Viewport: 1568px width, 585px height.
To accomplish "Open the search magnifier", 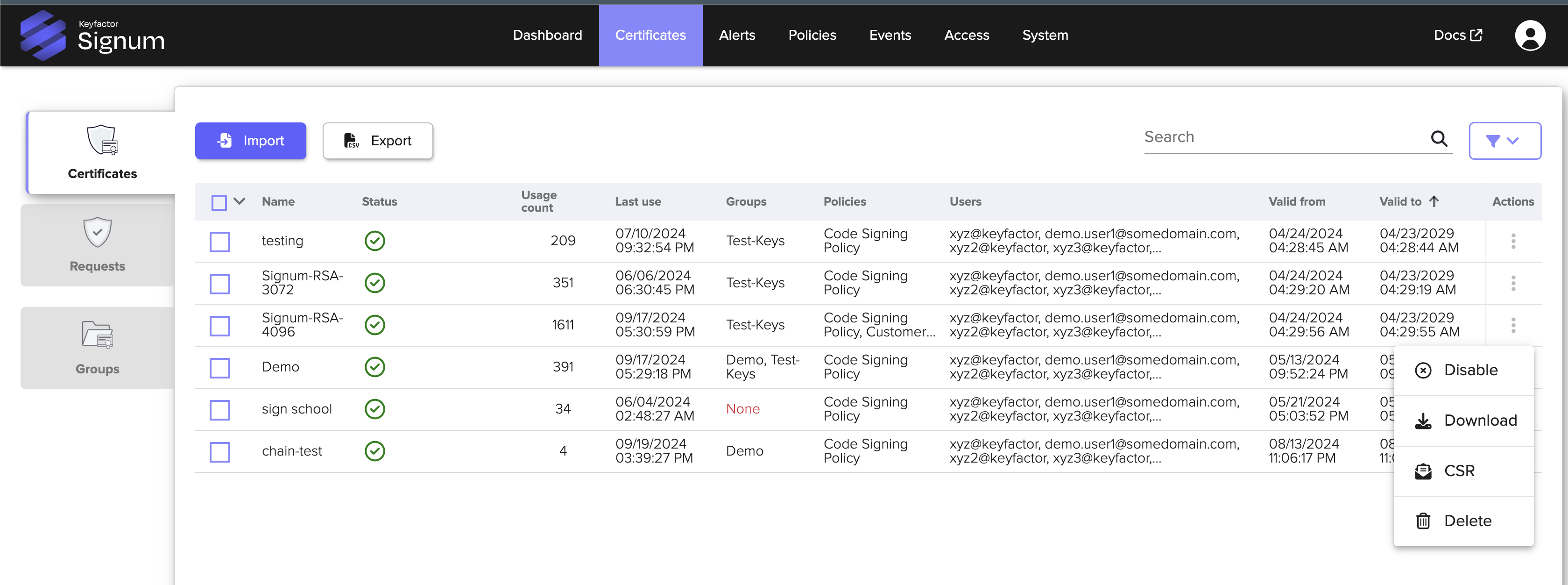I will tap(1440, 139).
